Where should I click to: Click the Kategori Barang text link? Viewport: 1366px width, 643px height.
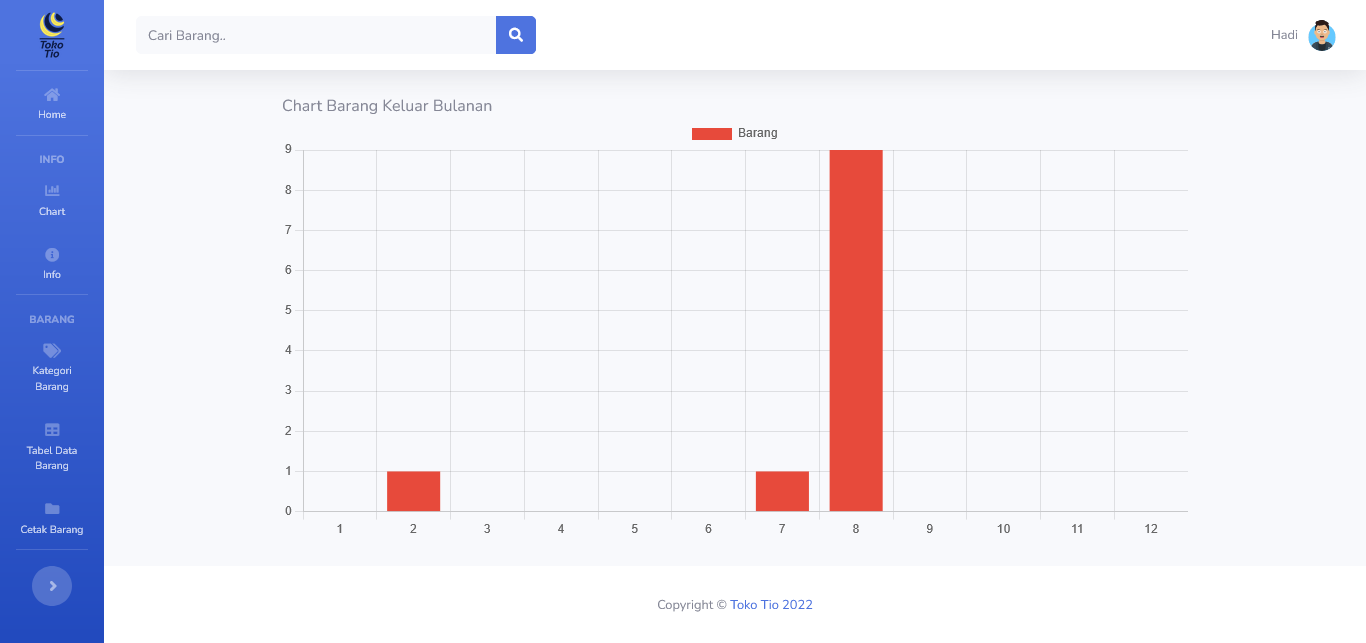tap(52, 378)
